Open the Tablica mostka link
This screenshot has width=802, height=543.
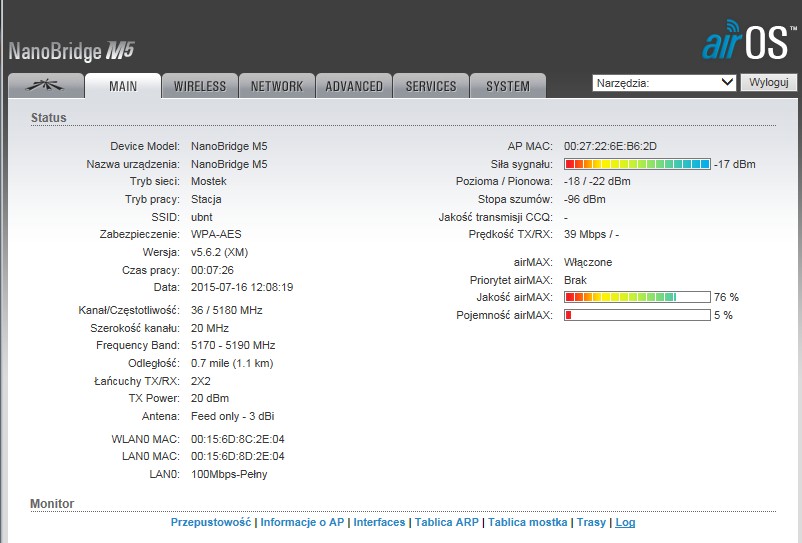(x=527, y=522)
